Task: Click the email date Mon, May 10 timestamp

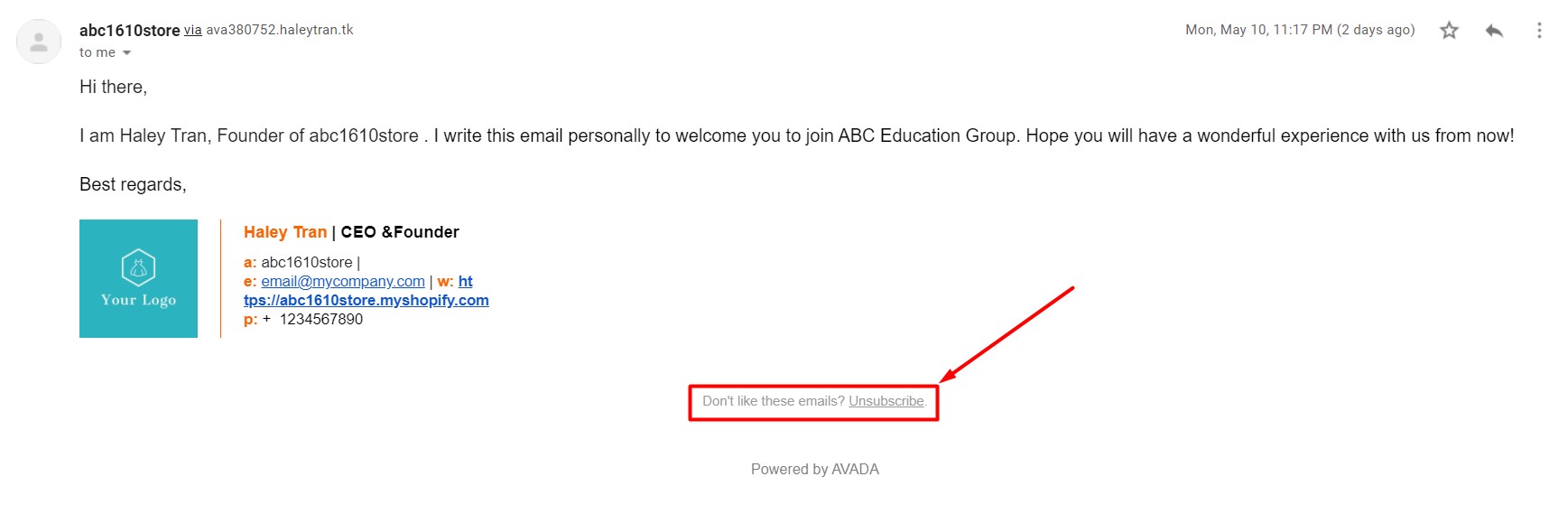Action: (x=1299, y=30)
